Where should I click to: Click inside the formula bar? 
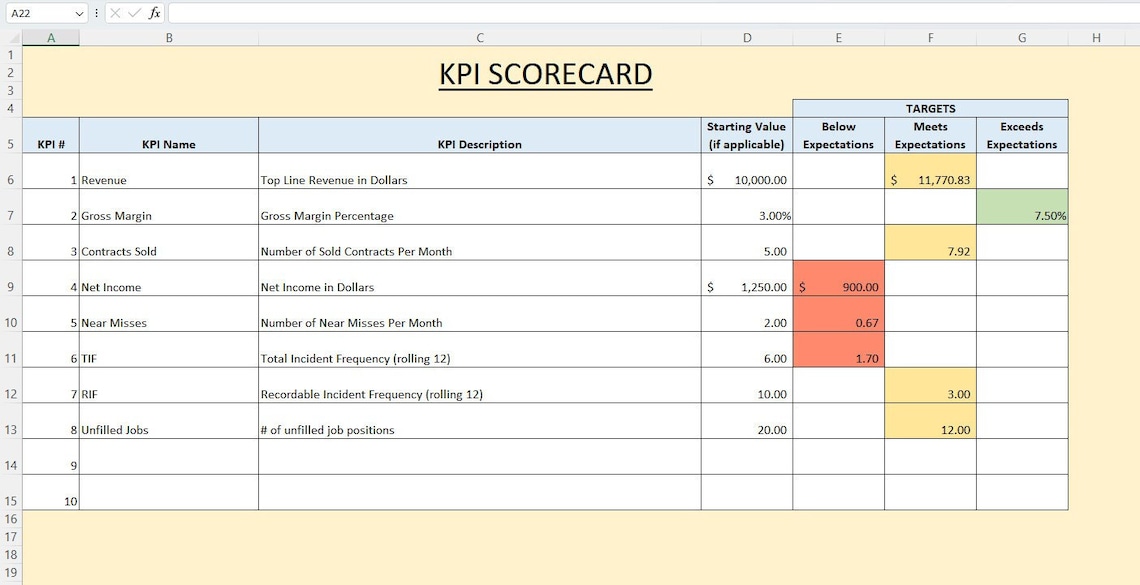pyautogui.click(x=400, y=13)
